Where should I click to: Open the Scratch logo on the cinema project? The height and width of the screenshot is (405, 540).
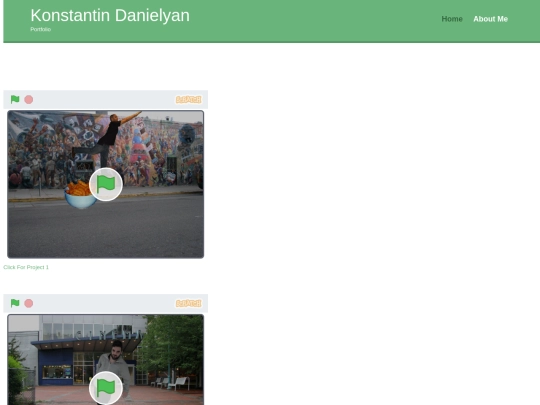(188, 303)
